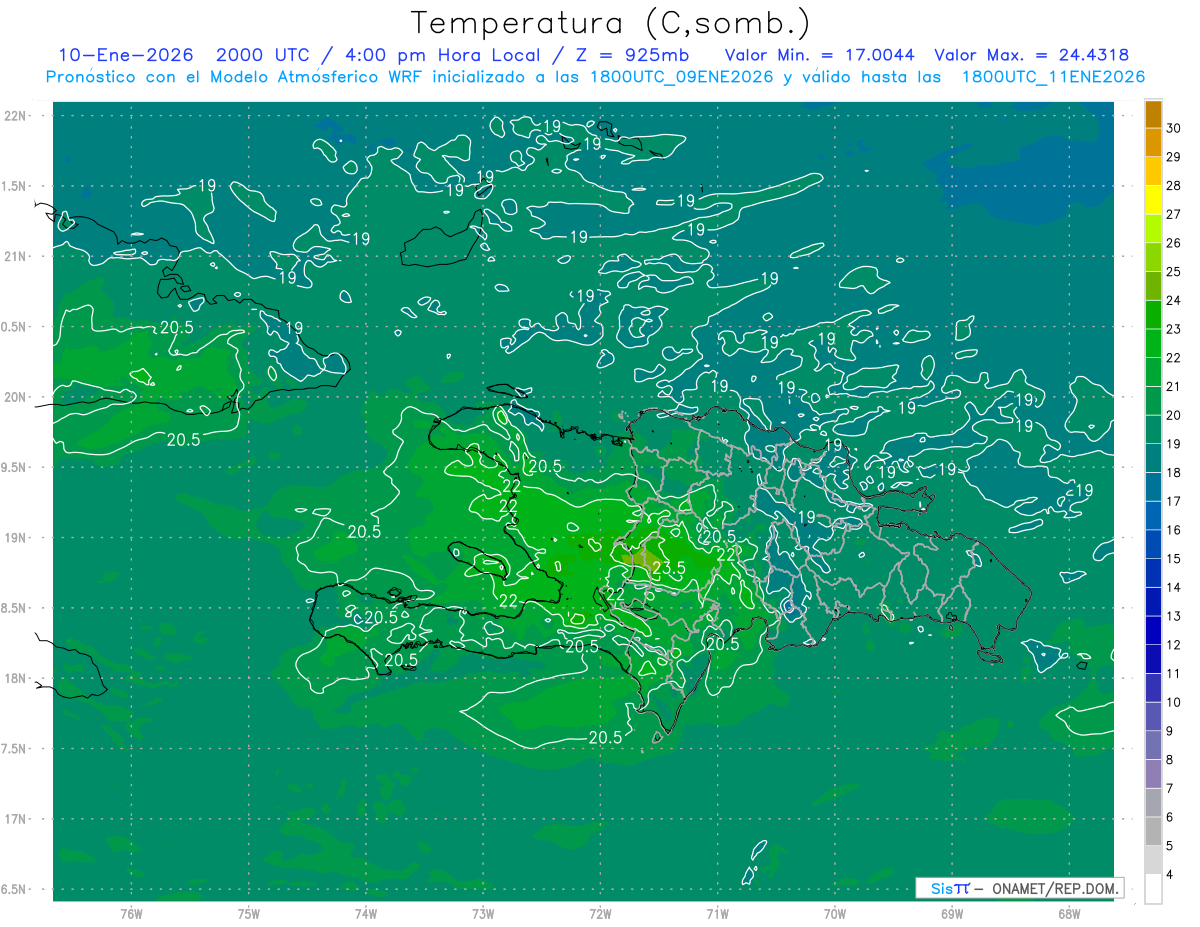Screen dimensions: 1200x927
Task: Click the '75W' longitude label
Action: 249,913
